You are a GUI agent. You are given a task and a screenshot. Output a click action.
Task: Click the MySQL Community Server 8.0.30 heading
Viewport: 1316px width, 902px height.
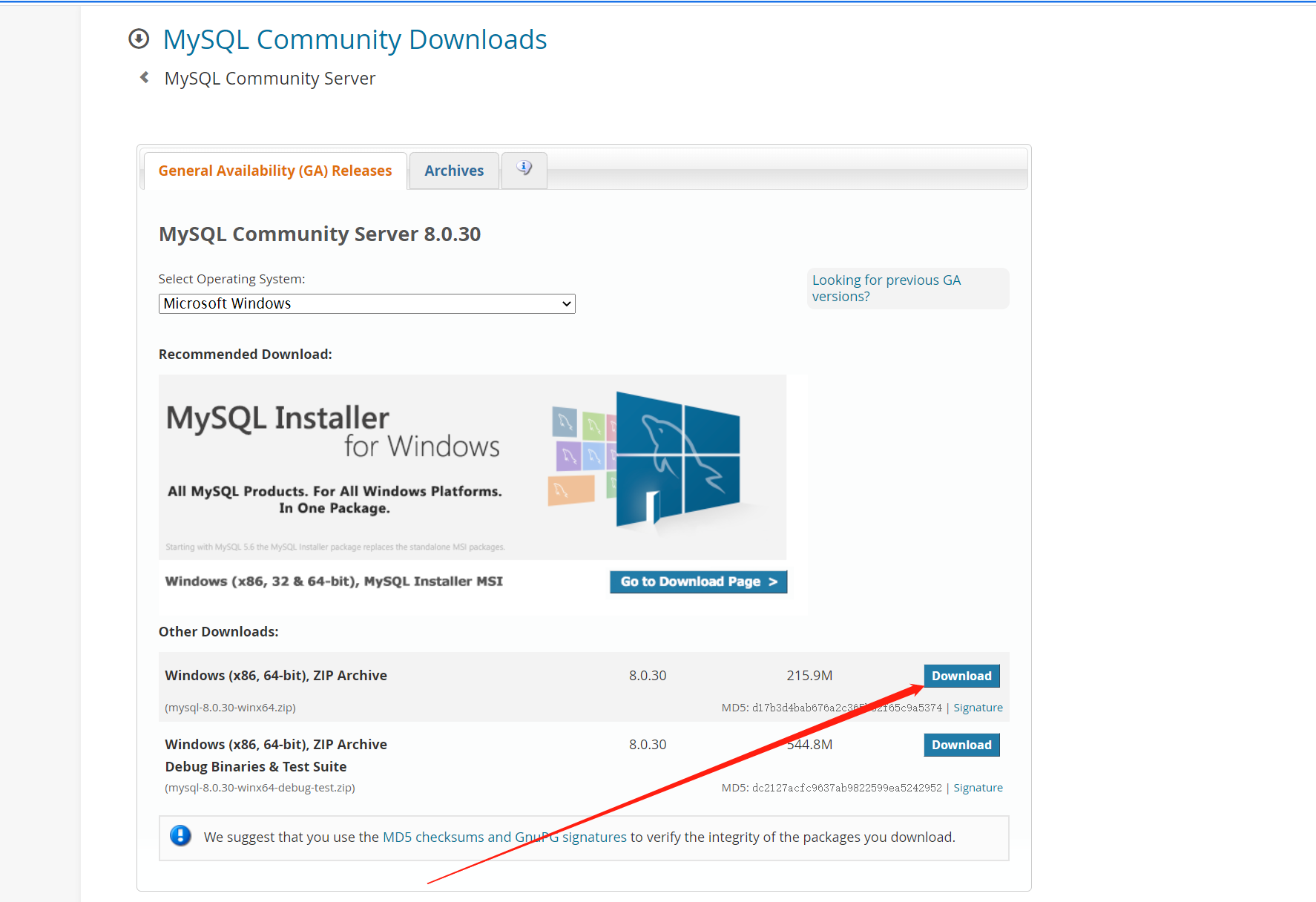(x=320, y=234)
